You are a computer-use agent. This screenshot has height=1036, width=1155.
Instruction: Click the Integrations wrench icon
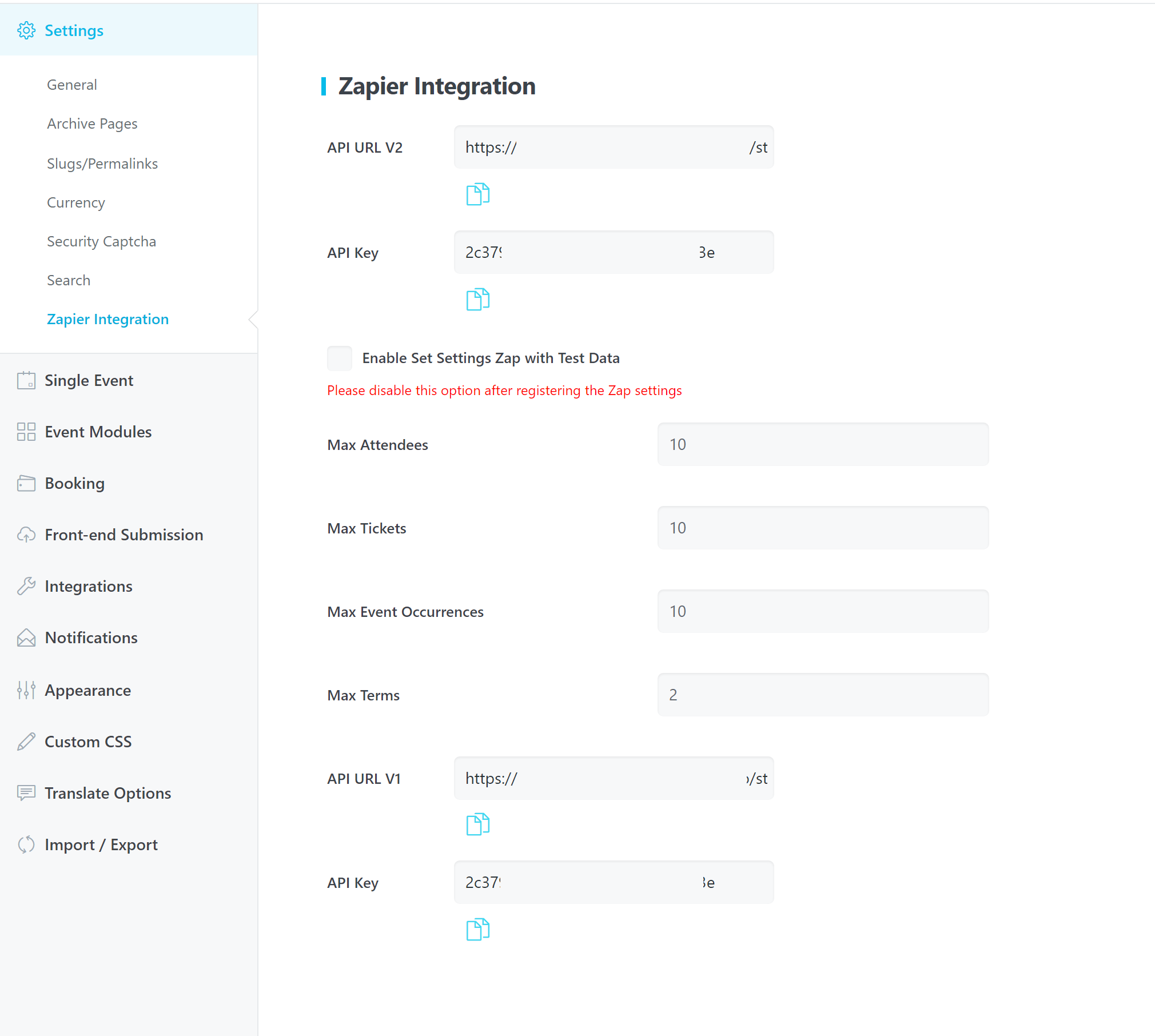pos(26,586)
